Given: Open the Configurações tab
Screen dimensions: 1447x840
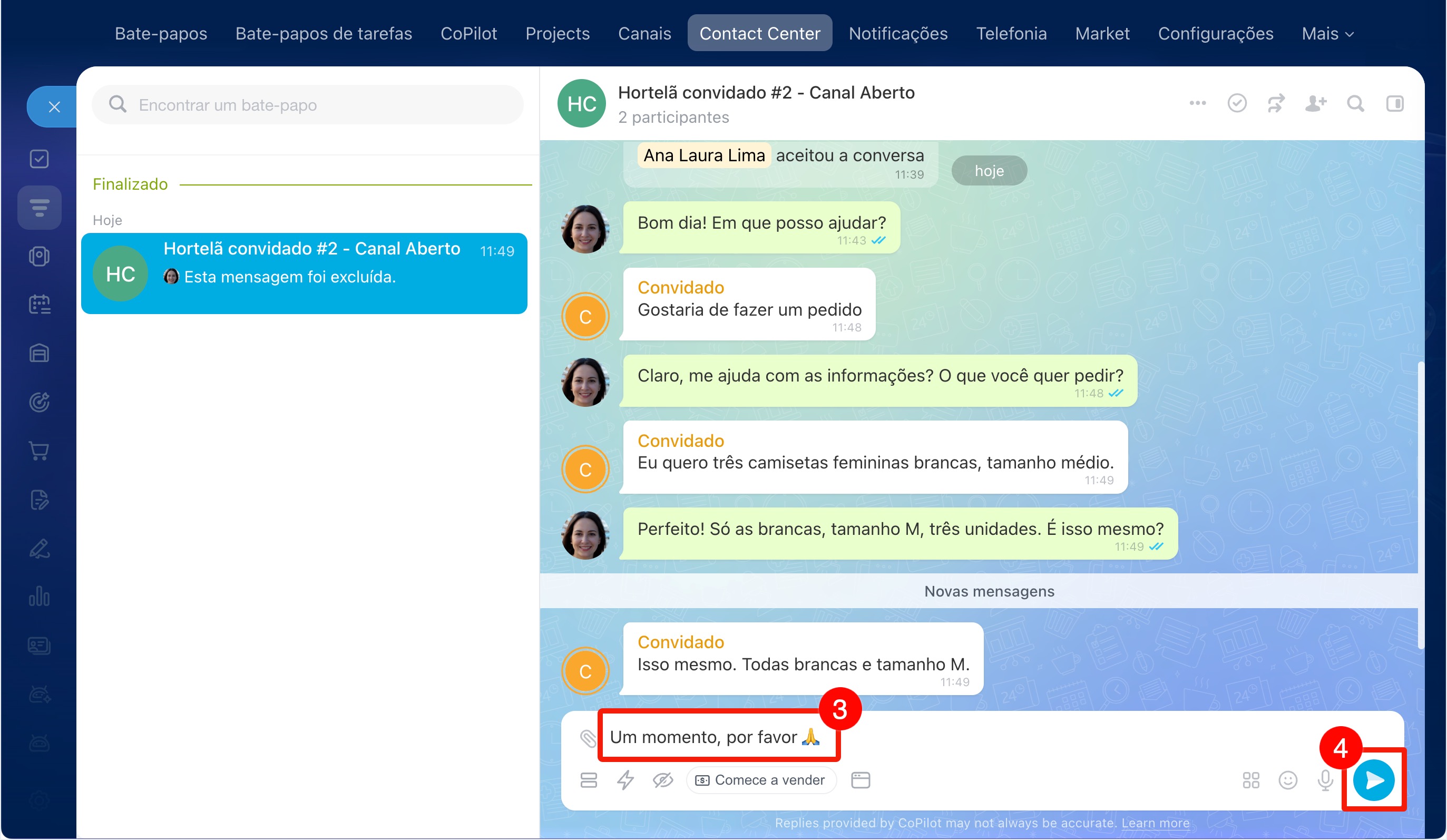Looking at the screenshot, I should click(x=1215, y=33).
